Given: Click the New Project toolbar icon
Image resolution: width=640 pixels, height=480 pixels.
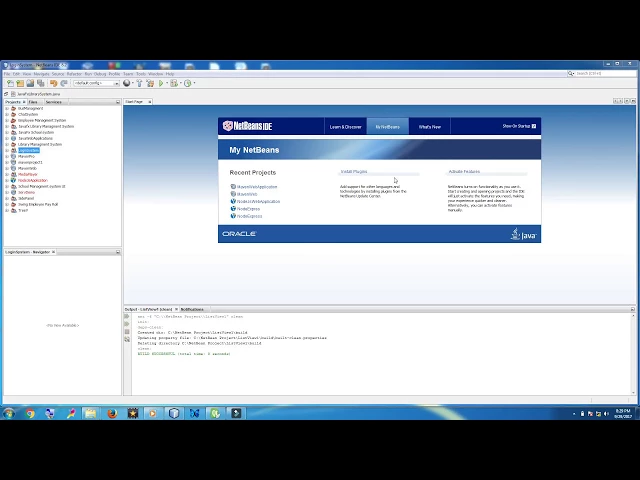Looking at the screenshot, I should coord(20,83).
